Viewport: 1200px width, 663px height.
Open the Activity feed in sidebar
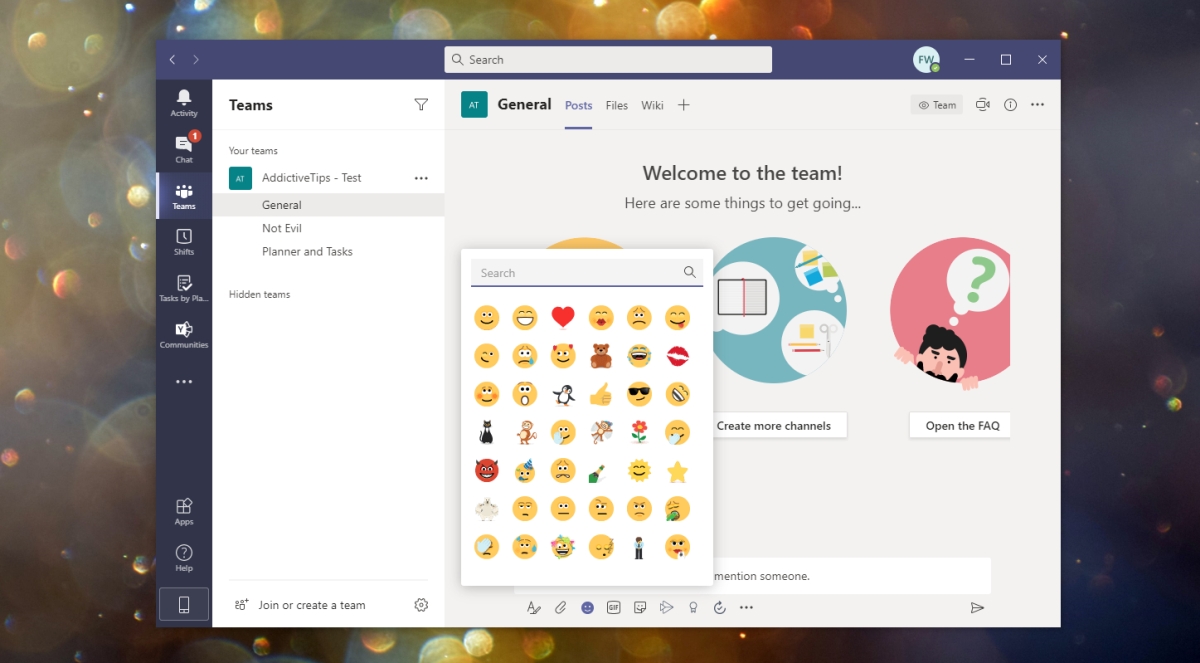184,102
